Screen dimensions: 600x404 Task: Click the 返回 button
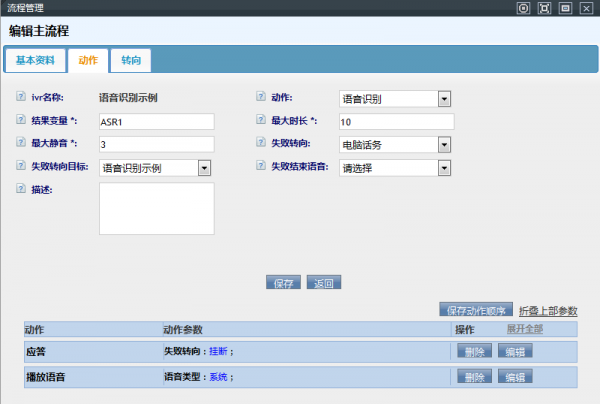[325, 283]
